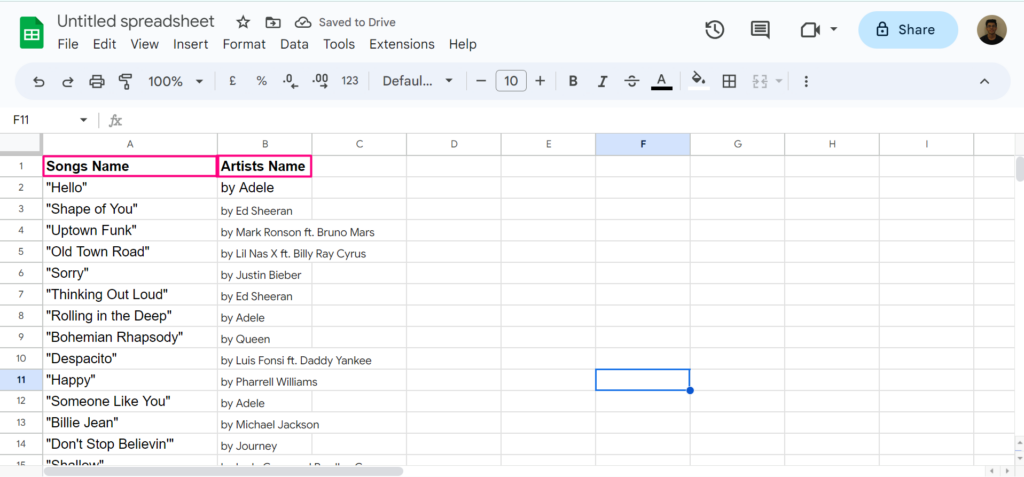
Task: Redo the last action
Action: click(67, 81)
